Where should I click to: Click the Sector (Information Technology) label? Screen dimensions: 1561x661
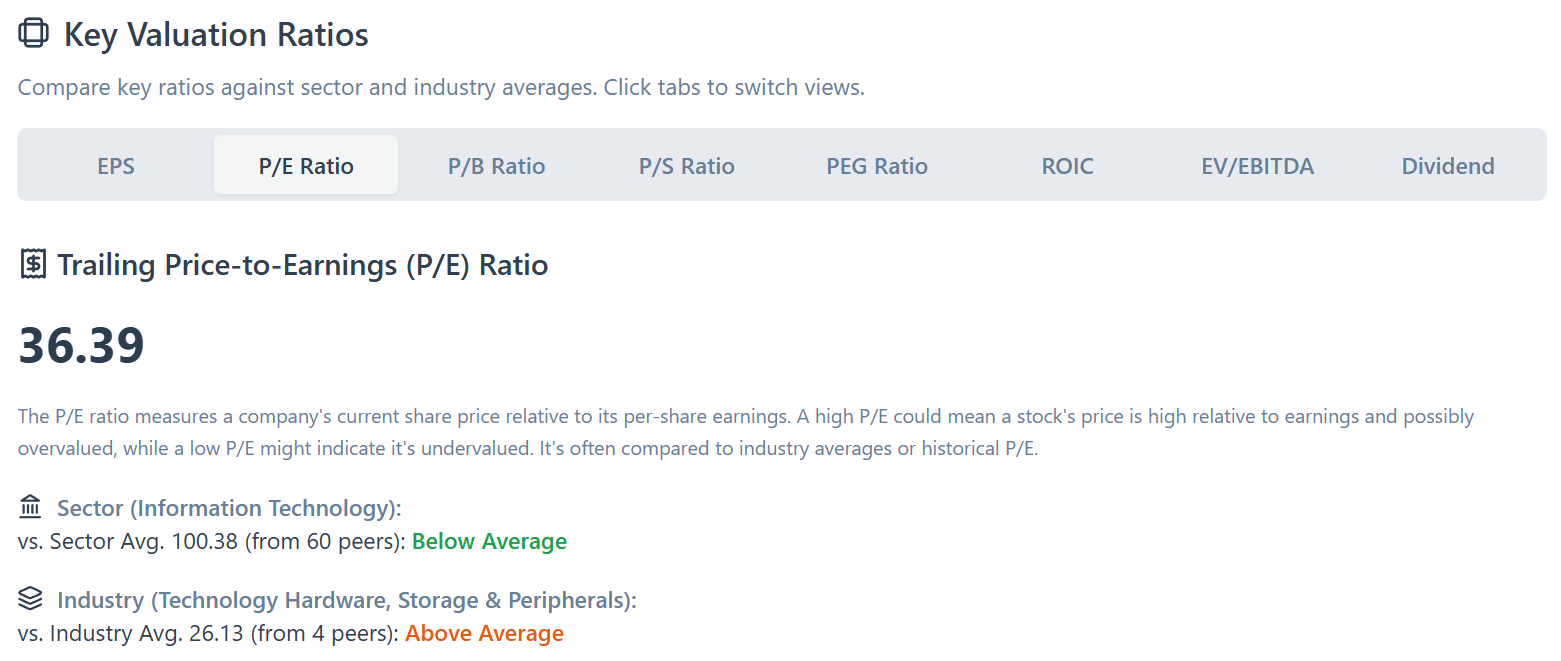coord(229,509)
